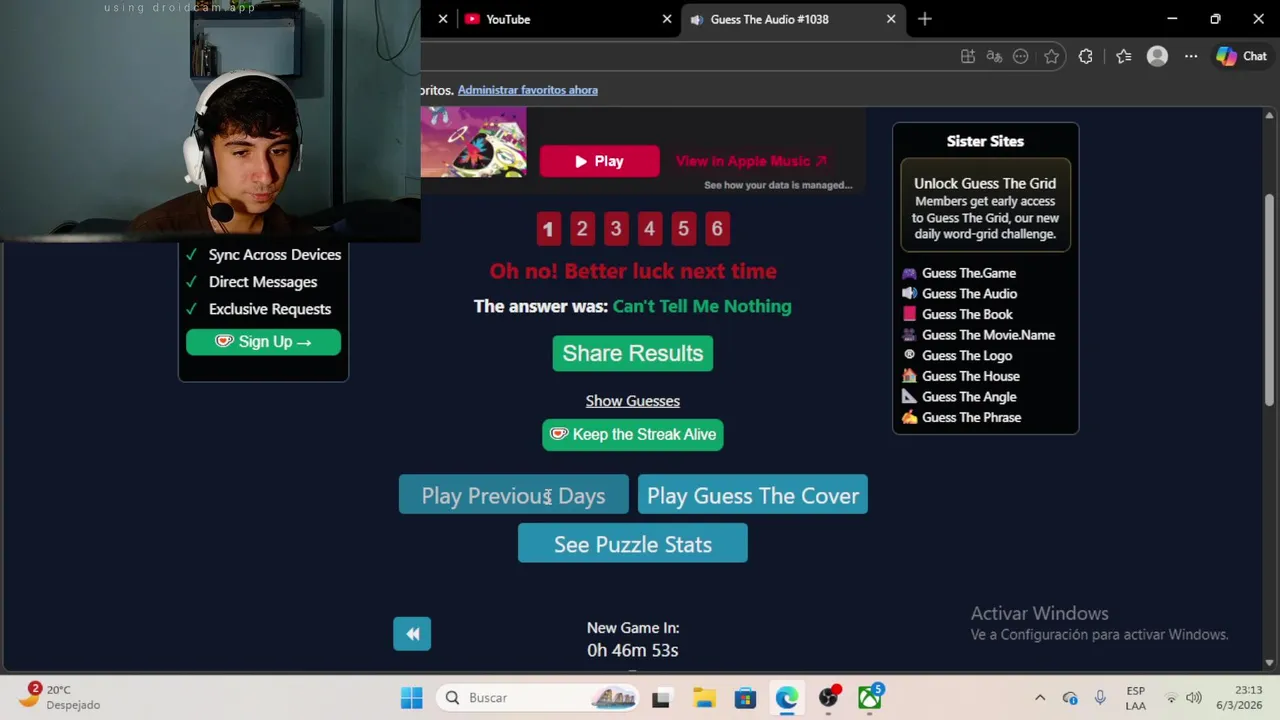Click the scrollbar down arrow

point(1270,663)
